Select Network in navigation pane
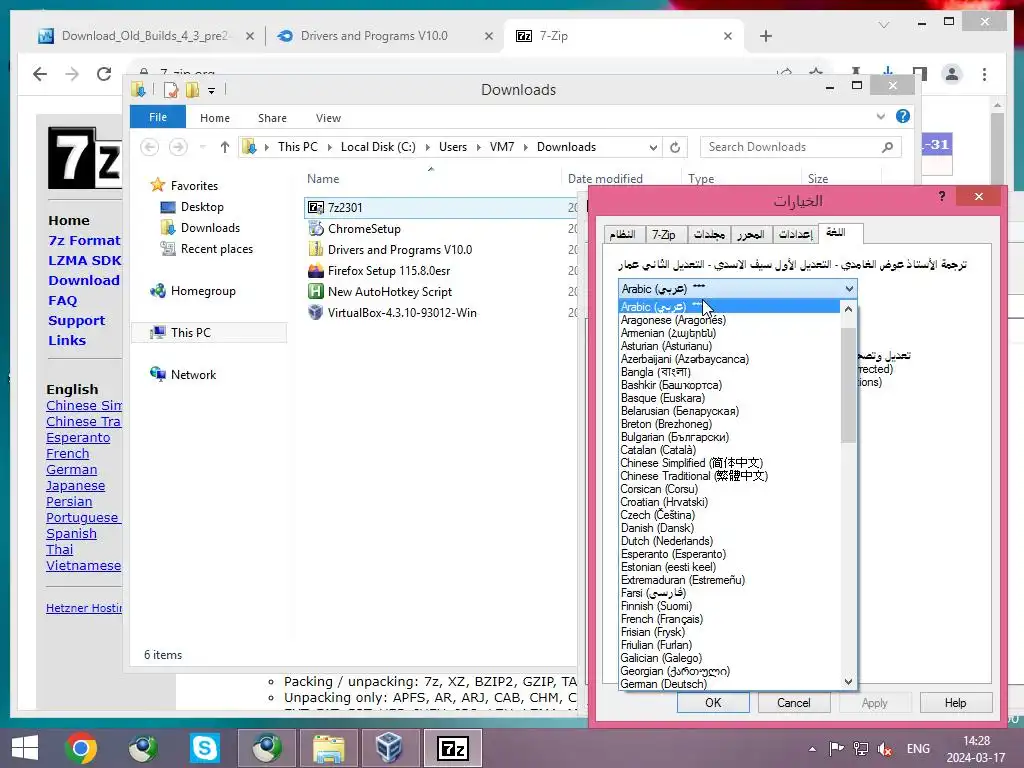Screen dimensions: 1024x768 click(193, 375)
